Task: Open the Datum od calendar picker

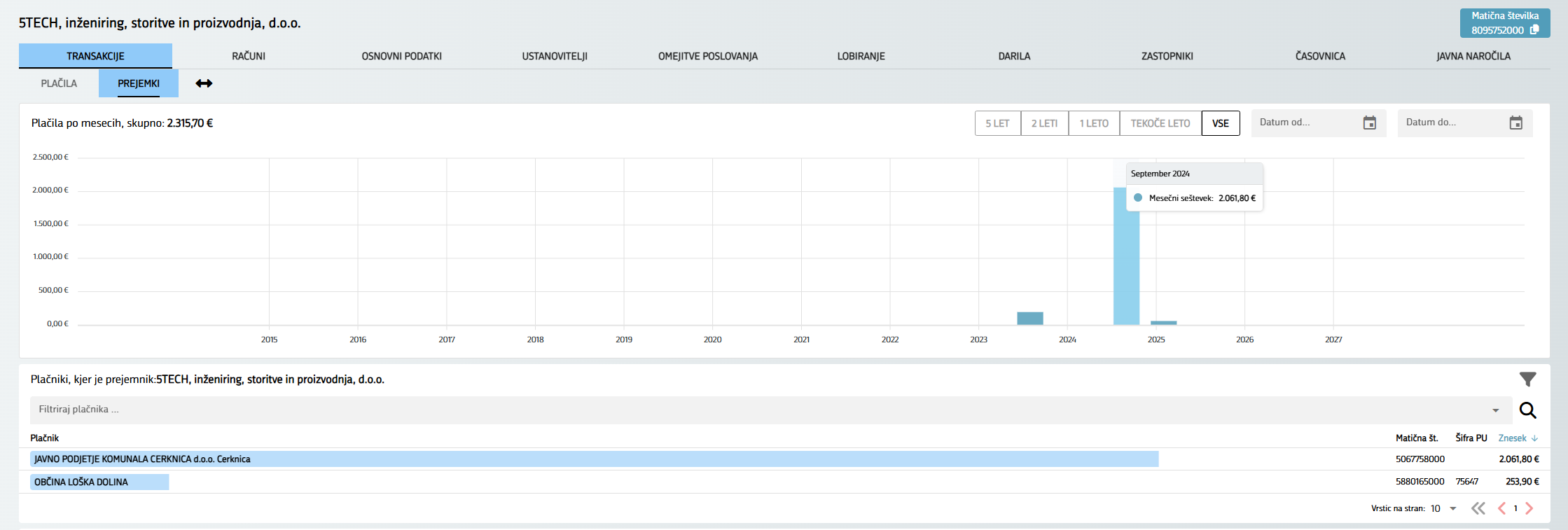Action: coord(1369,123)
